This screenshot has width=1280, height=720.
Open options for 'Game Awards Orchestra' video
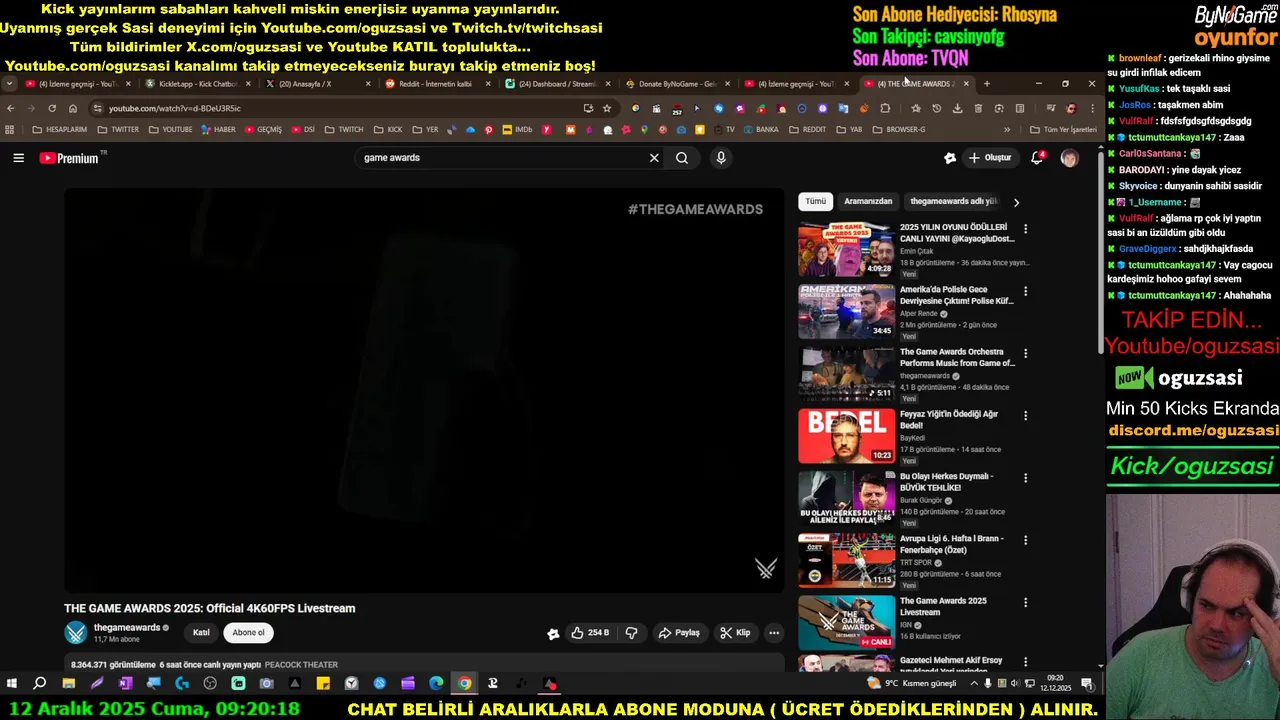pos(1025,353)
